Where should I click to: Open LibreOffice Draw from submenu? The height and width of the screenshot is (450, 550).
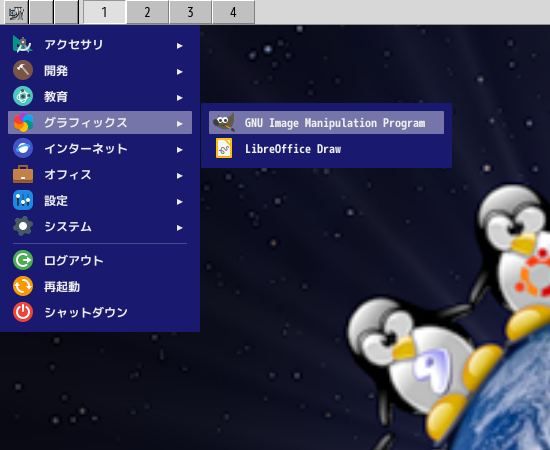click(326, 148)
